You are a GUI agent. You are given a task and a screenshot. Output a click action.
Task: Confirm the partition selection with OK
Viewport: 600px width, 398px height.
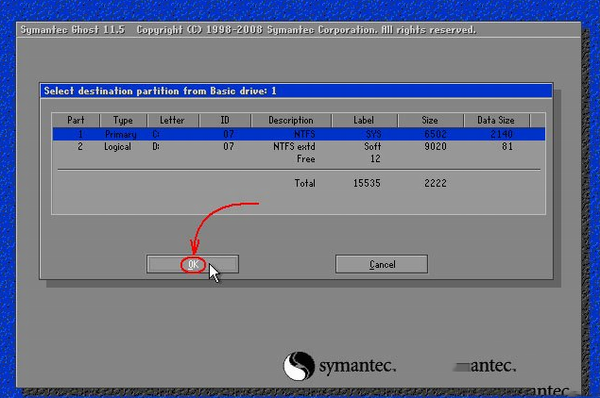click(x=192, y=264)
